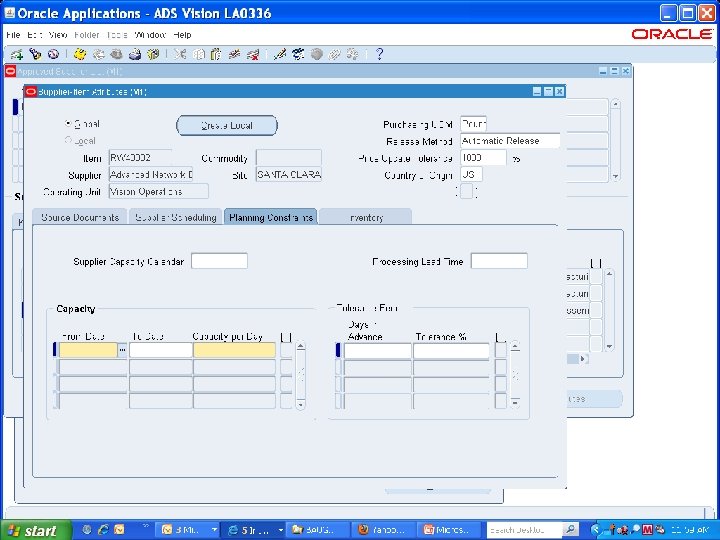Image resolution: width=720 pixels, height=540 pixels.
Task: Click the Translations globe toolbar icon
Action: click(x=316, y=54)
